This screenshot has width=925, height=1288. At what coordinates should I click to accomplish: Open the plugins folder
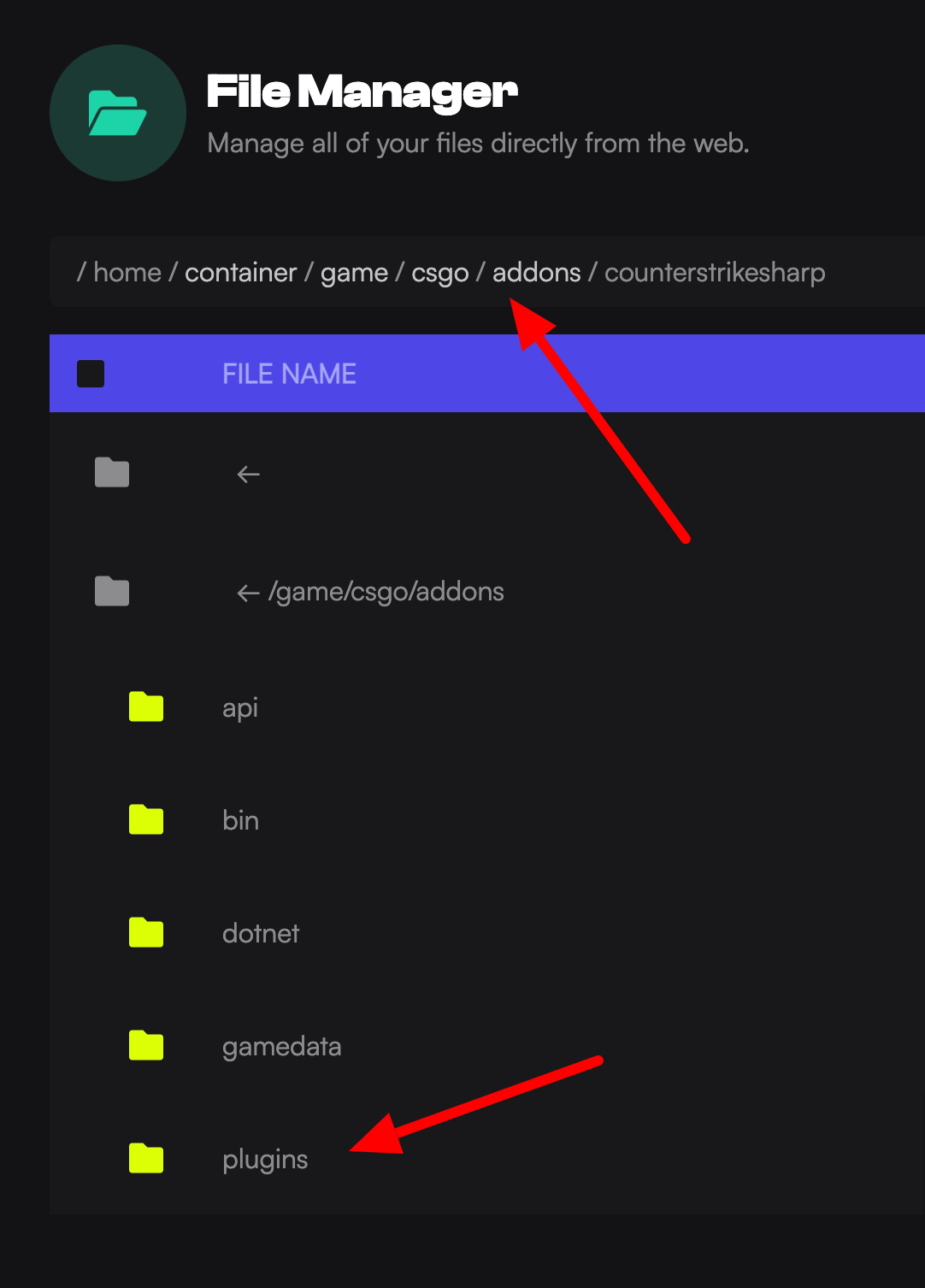coord(265,1160)
